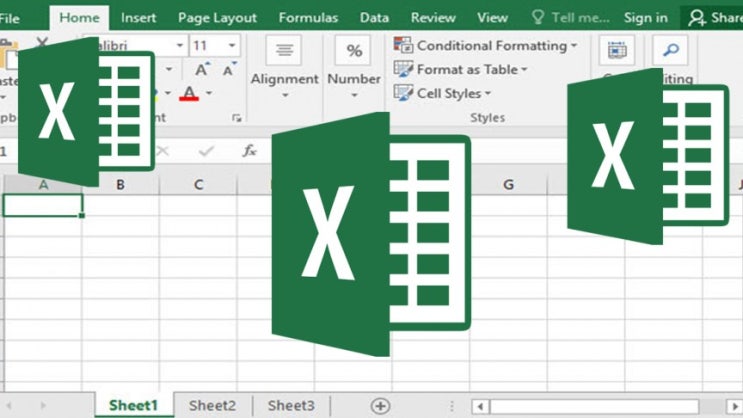Click the Alignment center-lines icon
The width and height of the screenshot is (743, 418).
284,50
